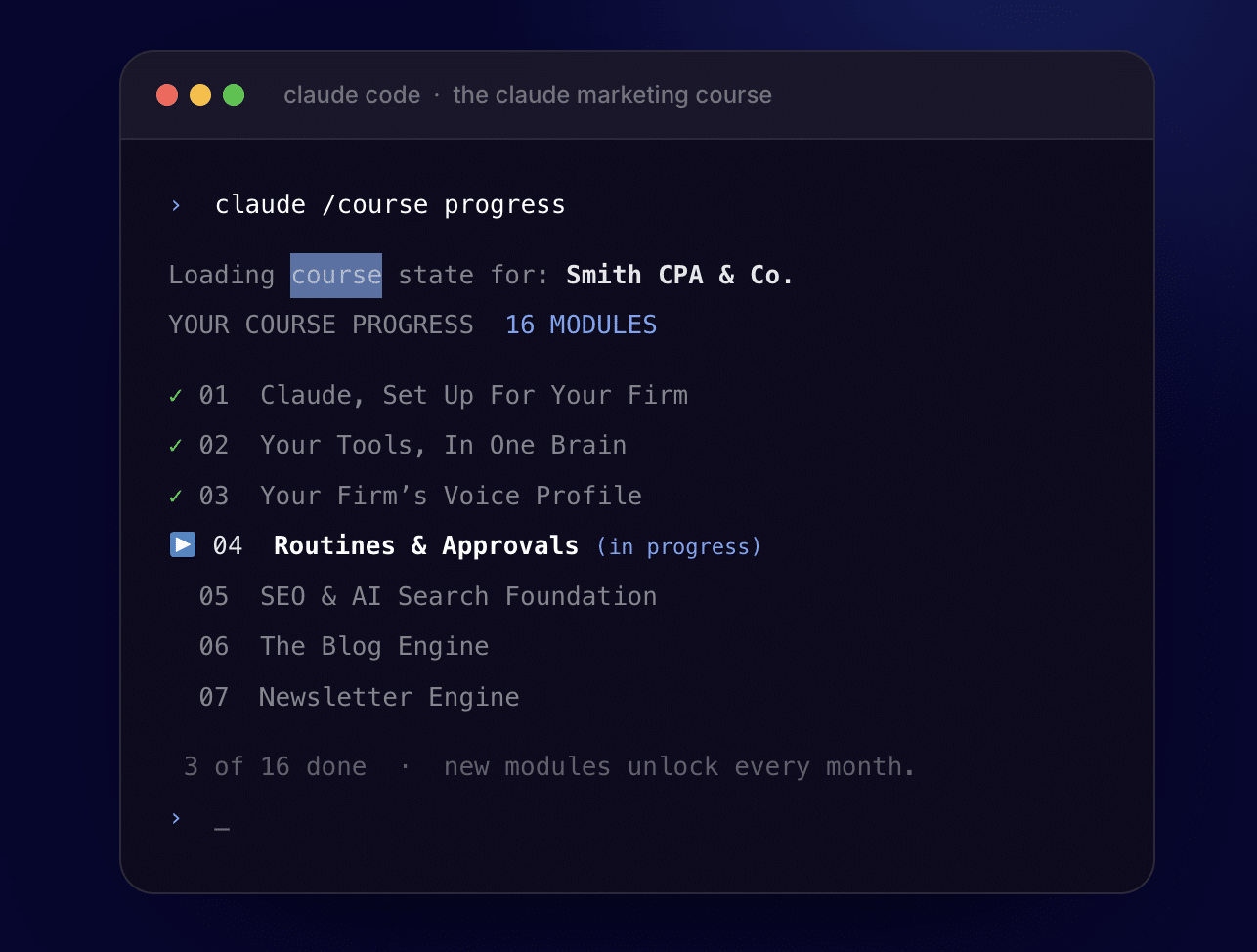Click the command text 'claude /course progress'
This screenshot has width=1257, height=952.
[x=390, y=204]
